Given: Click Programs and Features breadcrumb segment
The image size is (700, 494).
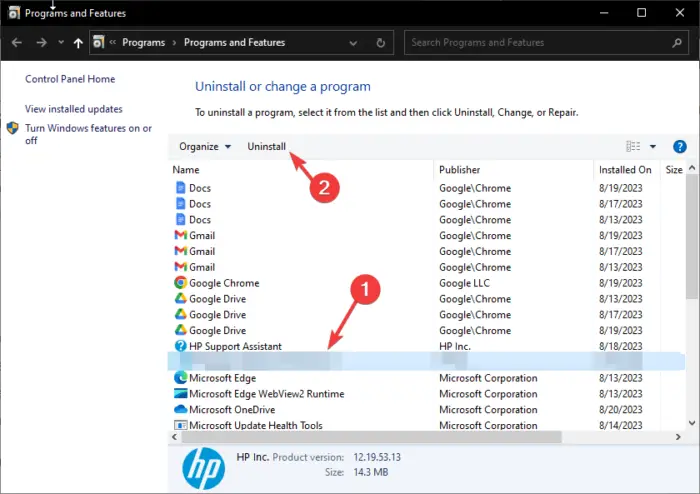Looking at the screenshot, I should click(x=234, y=42).
